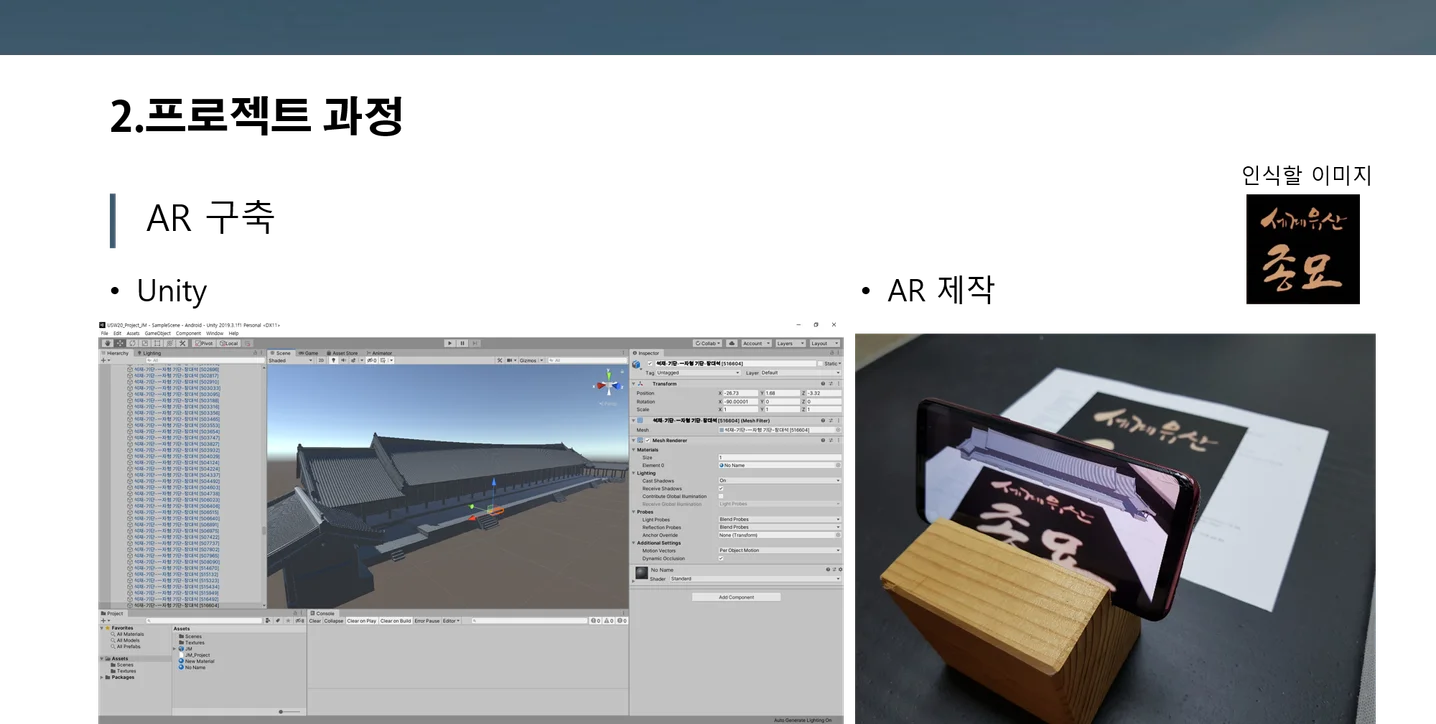Click the Project panel create plus icon

tap(104, 621)
